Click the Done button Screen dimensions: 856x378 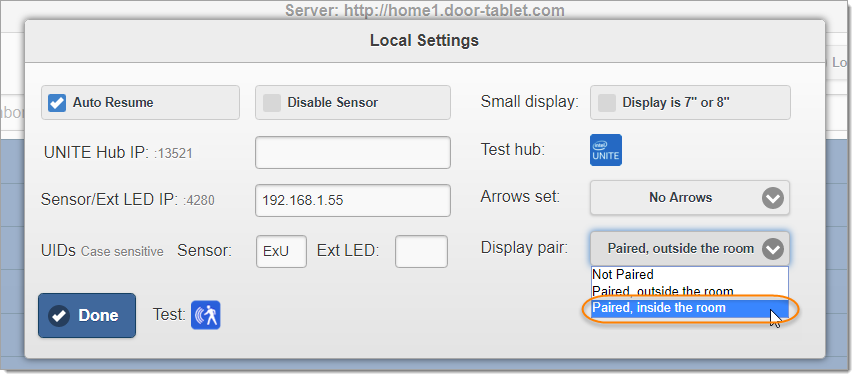pyautogui.click(x=87, y=315)
